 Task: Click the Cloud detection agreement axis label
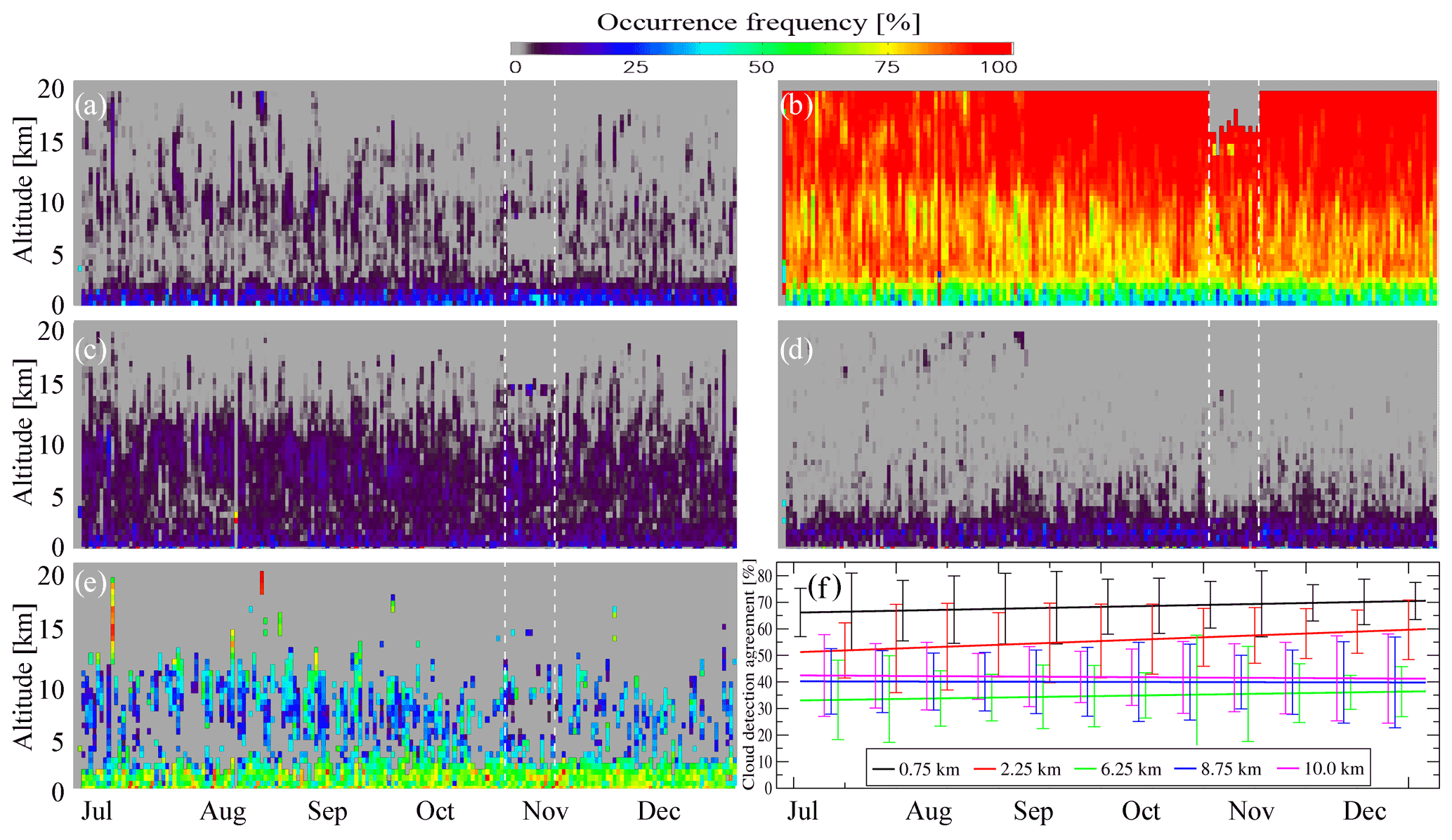point(749,674)
